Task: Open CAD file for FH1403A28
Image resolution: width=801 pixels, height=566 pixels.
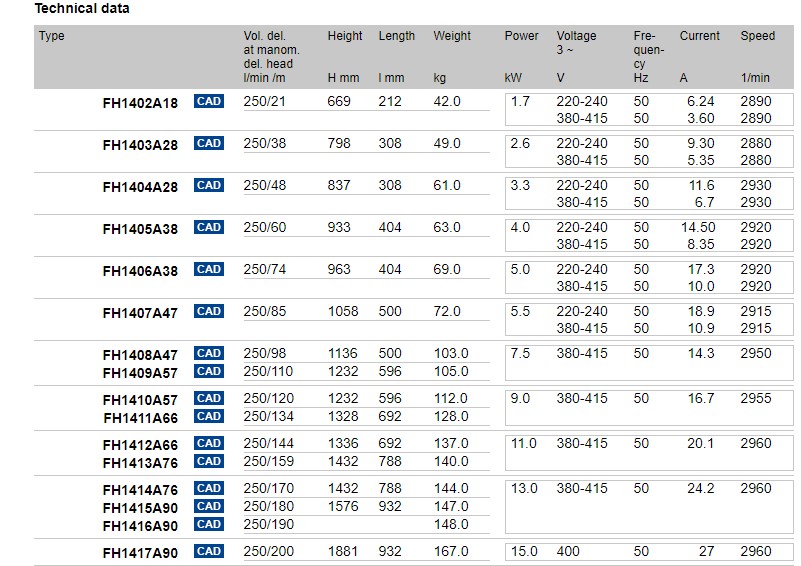Action: tap(209, 143)
